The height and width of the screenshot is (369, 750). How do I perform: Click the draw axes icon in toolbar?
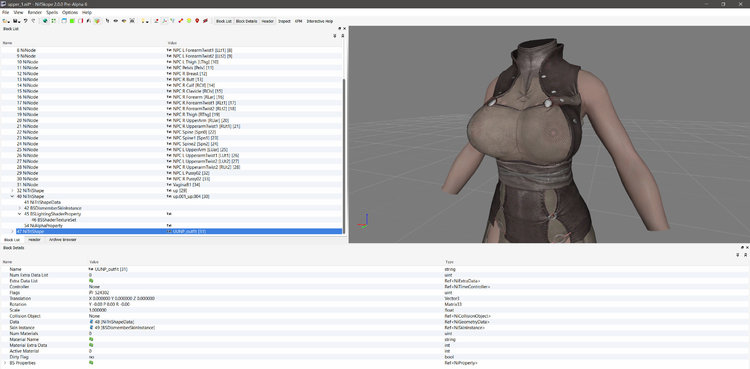(x=165, y=21)
